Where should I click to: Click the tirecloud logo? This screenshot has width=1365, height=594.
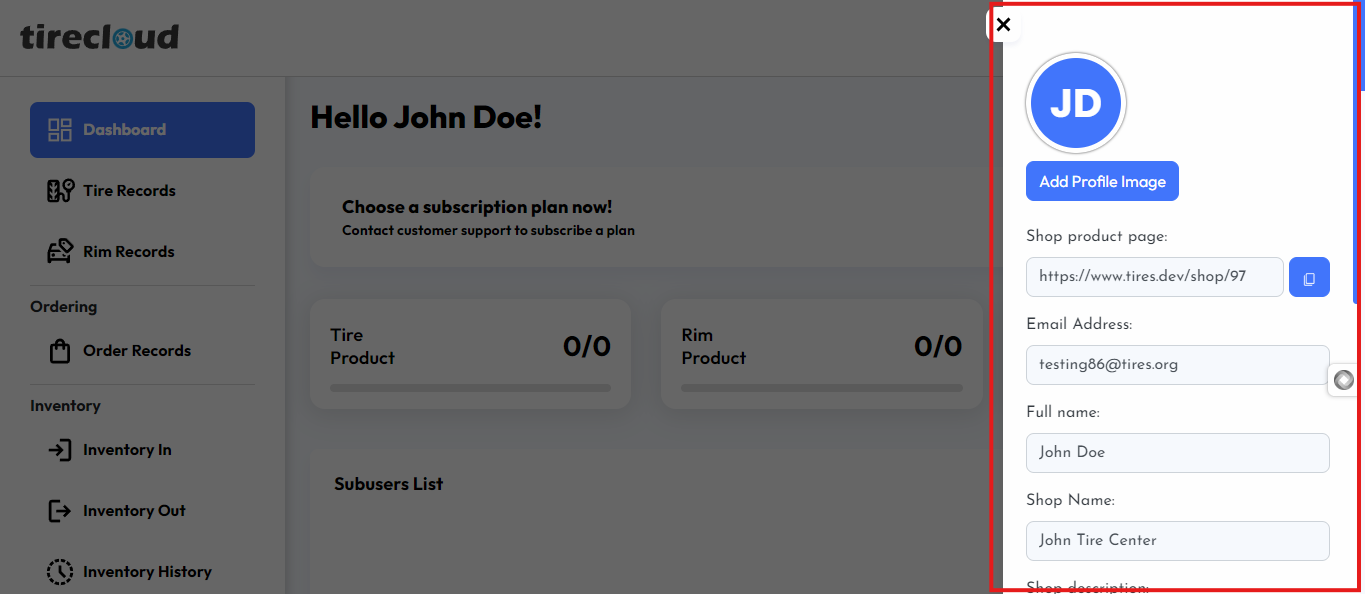pos(99,37)
